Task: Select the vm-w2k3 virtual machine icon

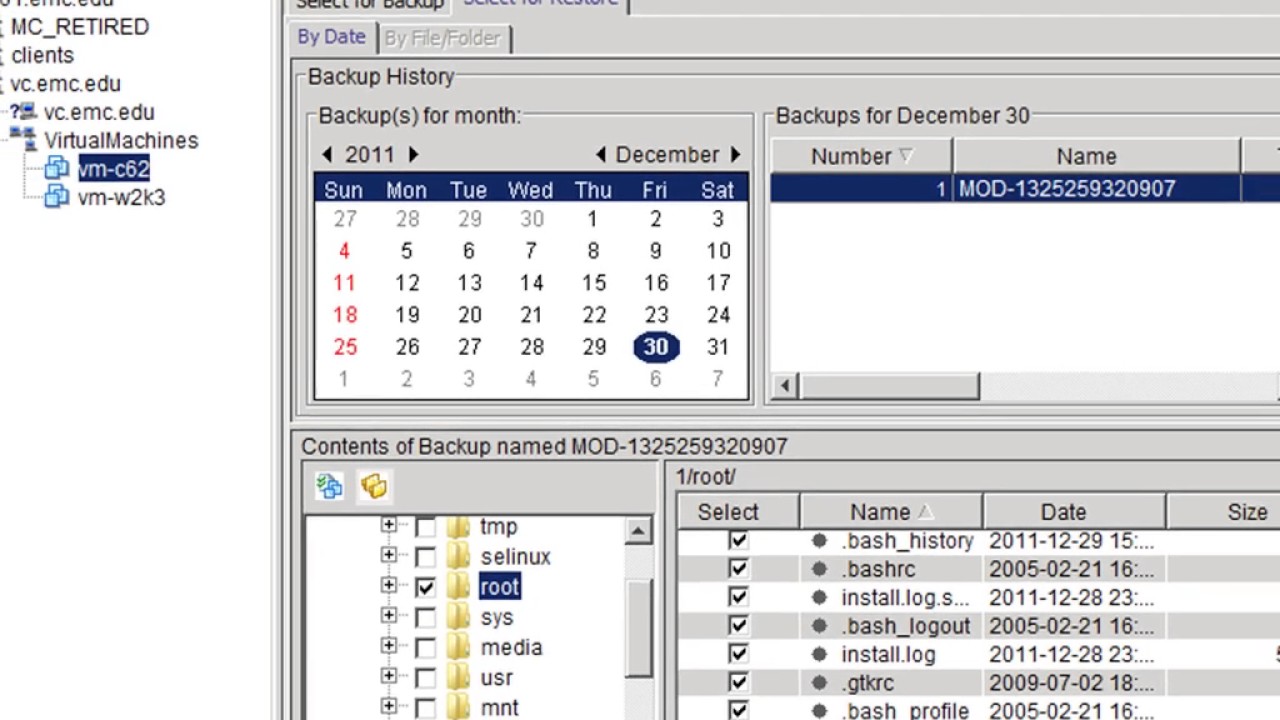Action: tap(56, 197)
